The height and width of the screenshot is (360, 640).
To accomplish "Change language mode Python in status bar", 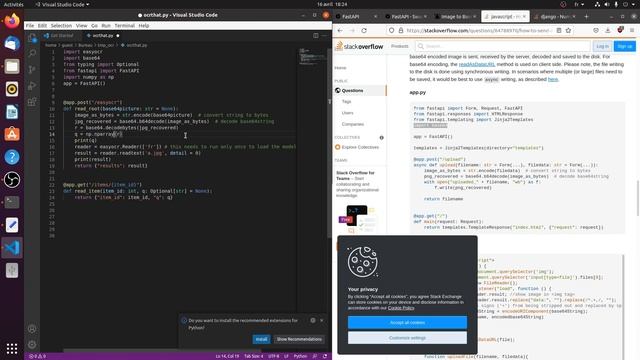I will 300,356.
